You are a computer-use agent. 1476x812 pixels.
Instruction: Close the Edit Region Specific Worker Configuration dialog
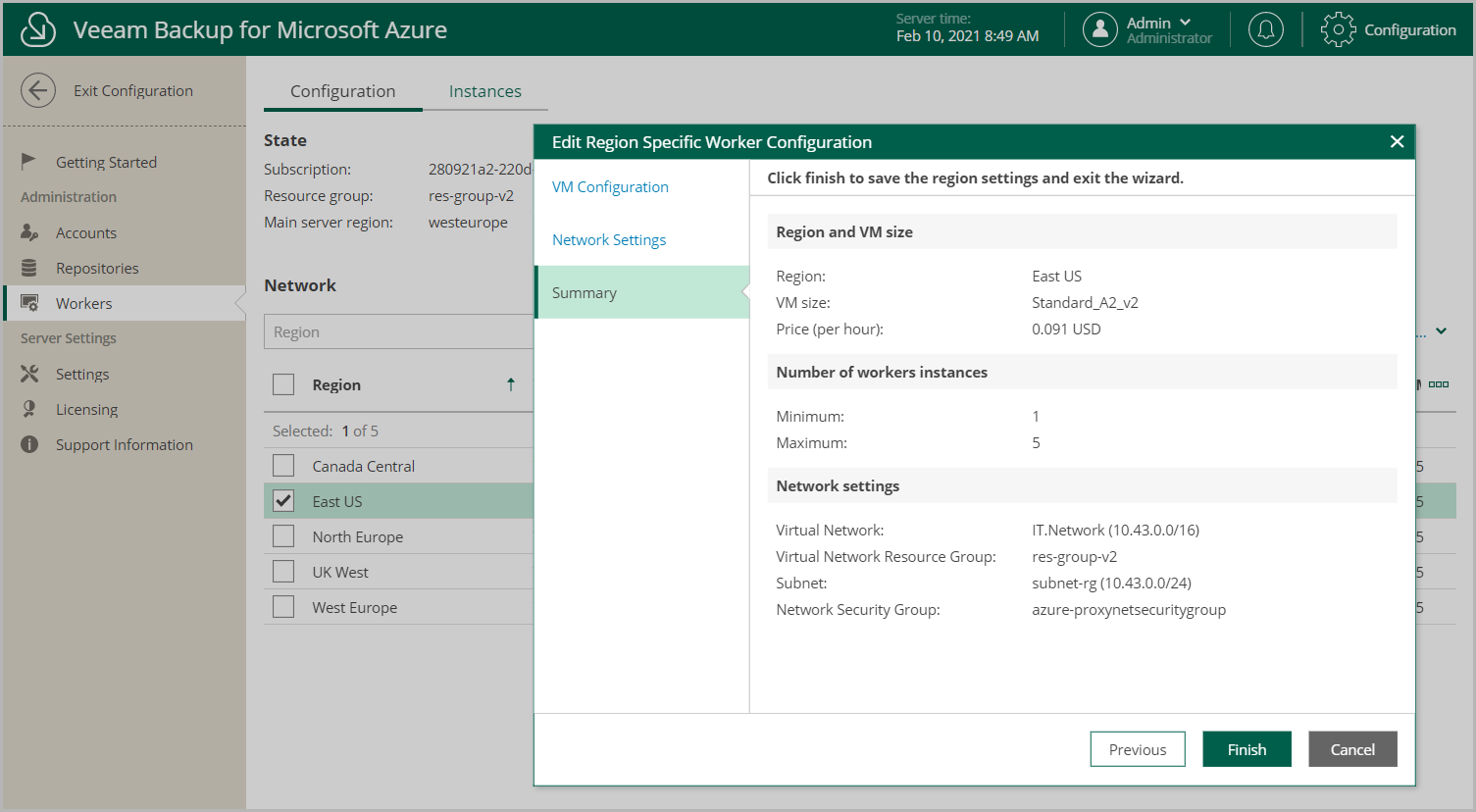click(1397, 142)
